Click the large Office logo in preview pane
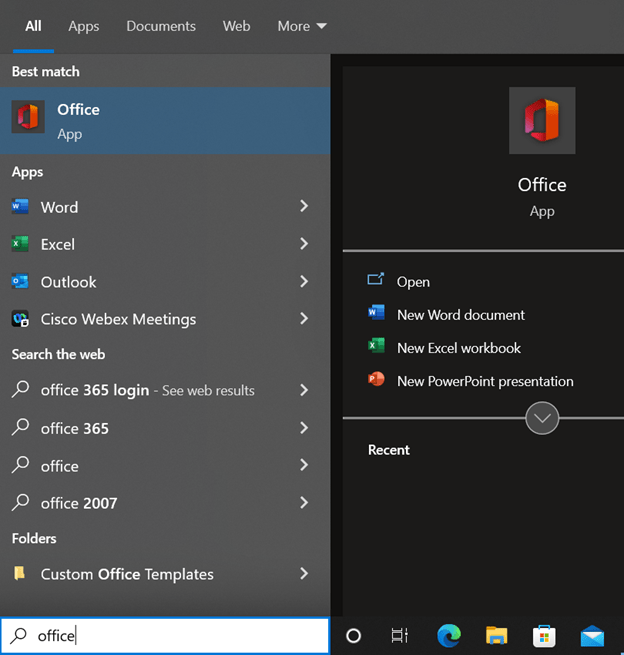The image size is (624, 655). (542, 120)
